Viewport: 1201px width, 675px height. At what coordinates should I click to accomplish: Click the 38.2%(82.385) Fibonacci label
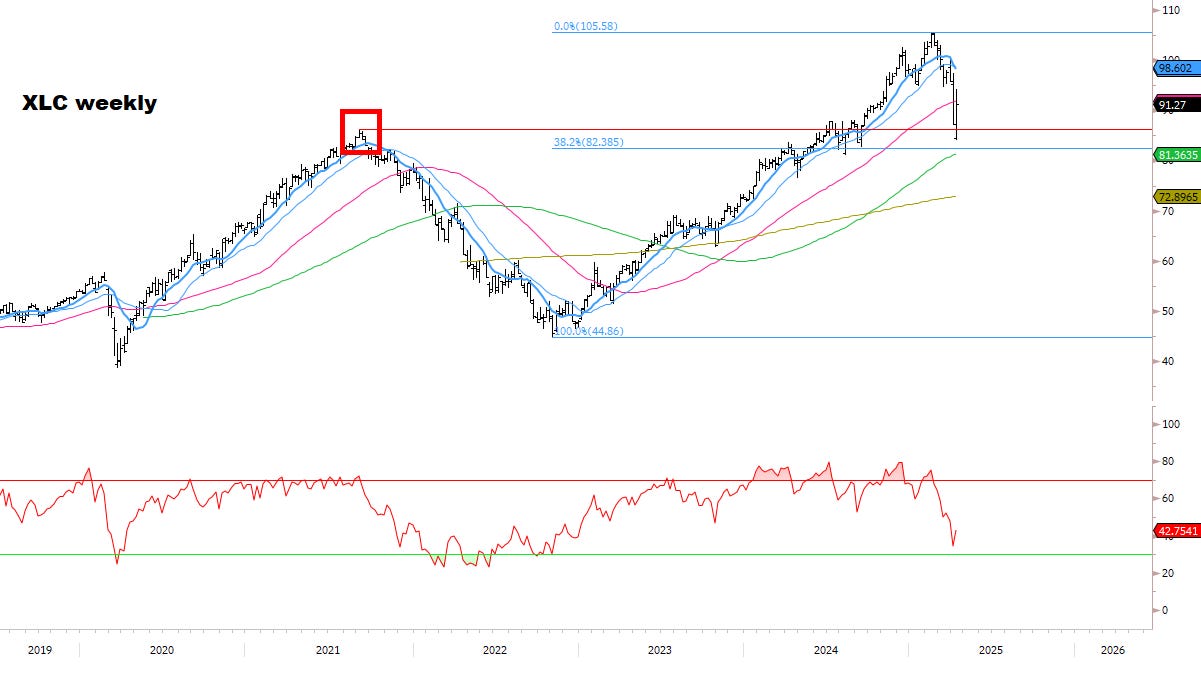pos(588,142)
